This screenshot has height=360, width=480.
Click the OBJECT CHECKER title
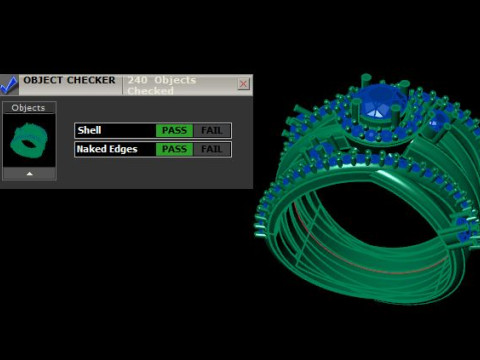click(x=69, y=80)
